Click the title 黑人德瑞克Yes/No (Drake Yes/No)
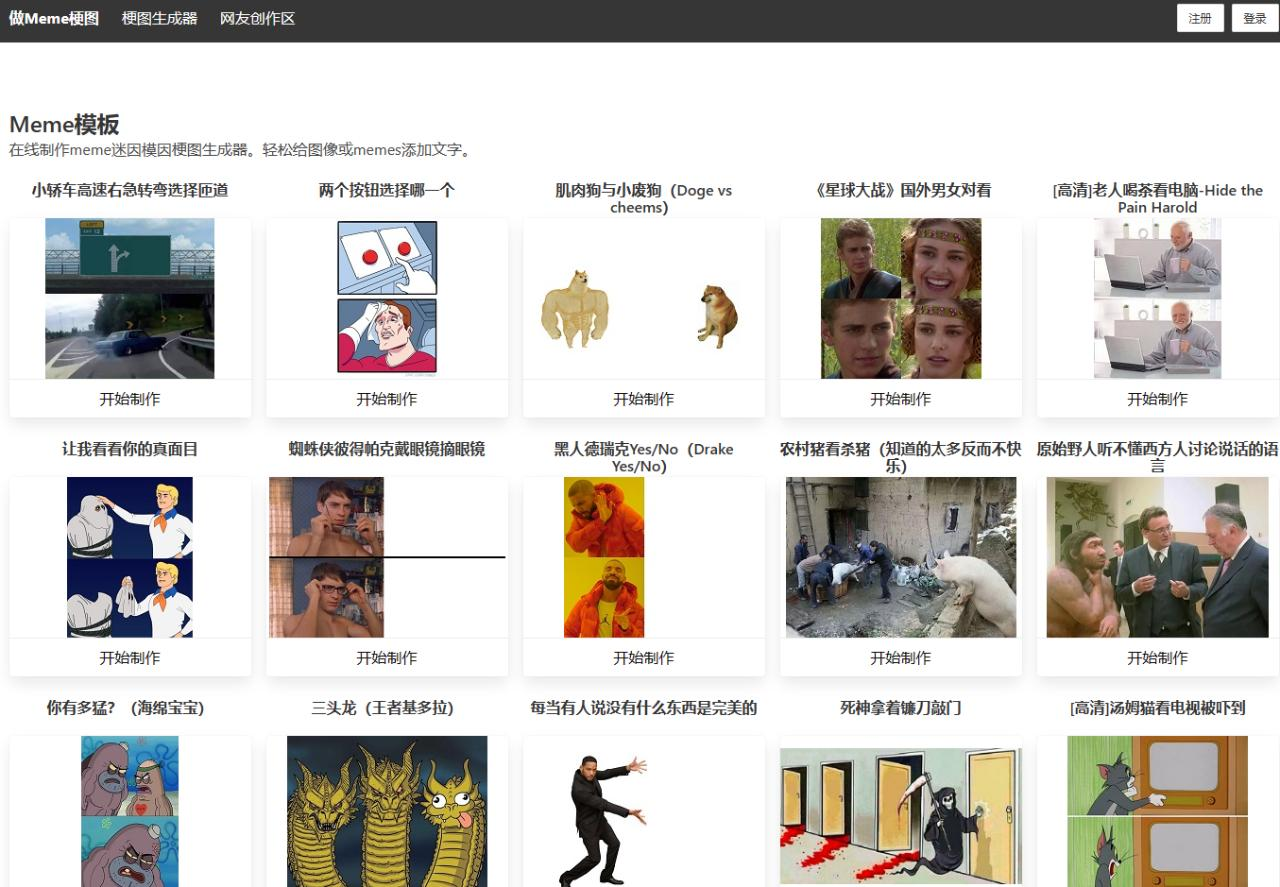Screen dimensions: 1280x887 pos(644,458)
